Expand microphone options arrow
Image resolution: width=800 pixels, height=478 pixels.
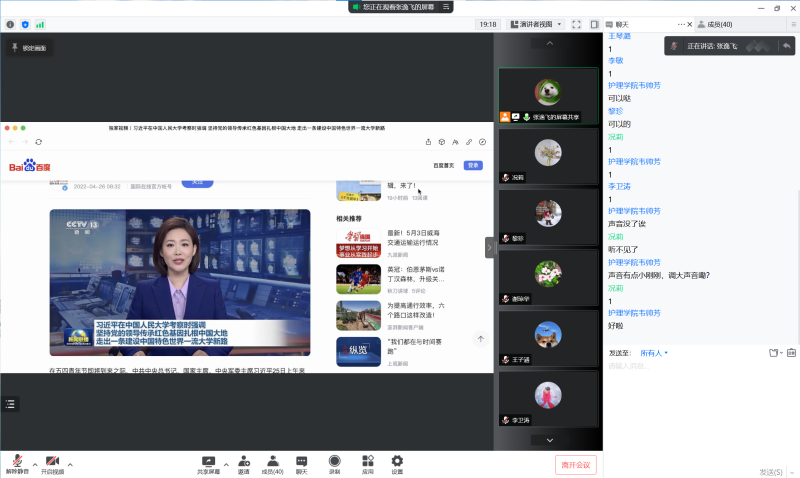(35, 464)
